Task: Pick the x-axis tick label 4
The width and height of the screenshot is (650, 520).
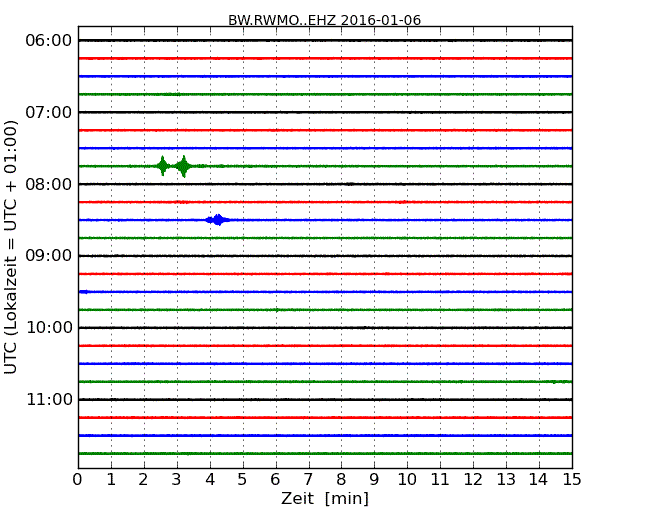Action: pyautogui.click(x=210, y=479)
